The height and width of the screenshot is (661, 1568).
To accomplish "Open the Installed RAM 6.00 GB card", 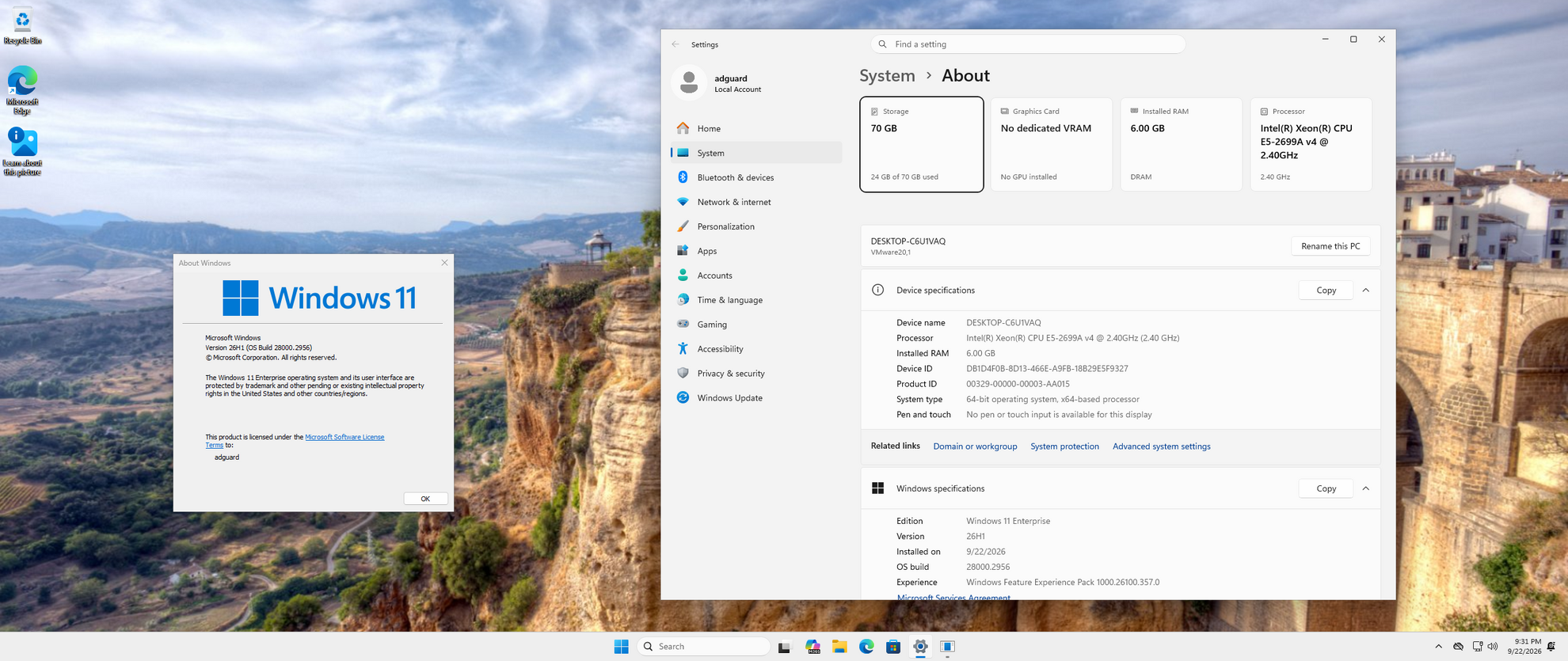I will (1181, 144).
